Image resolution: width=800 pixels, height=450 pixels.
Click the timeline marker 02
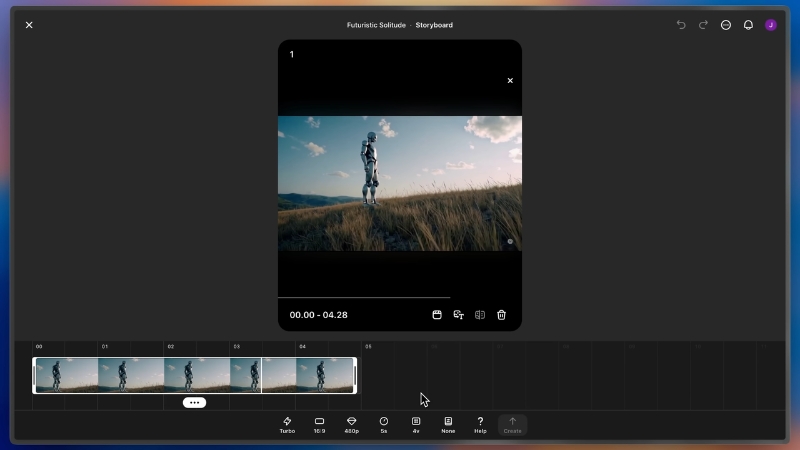coord(171,346)
